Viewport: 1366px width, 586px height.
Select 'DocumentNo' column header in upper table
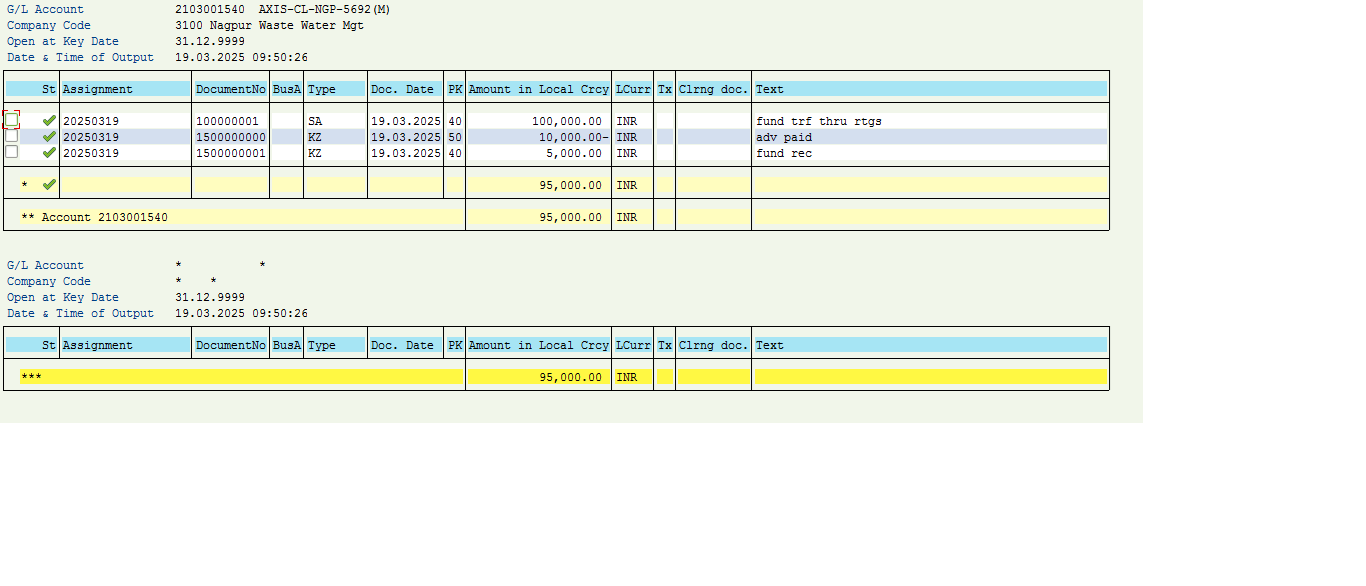(x=230, y=89)
